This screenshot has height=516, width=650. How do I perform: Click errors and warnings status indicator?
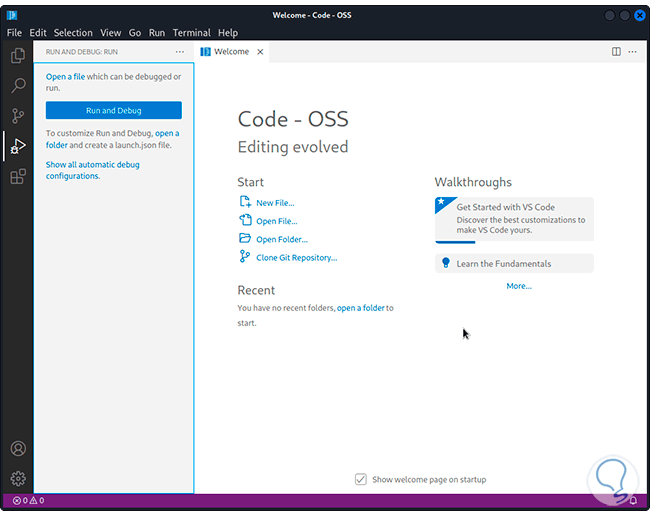(x=28, y=500)
